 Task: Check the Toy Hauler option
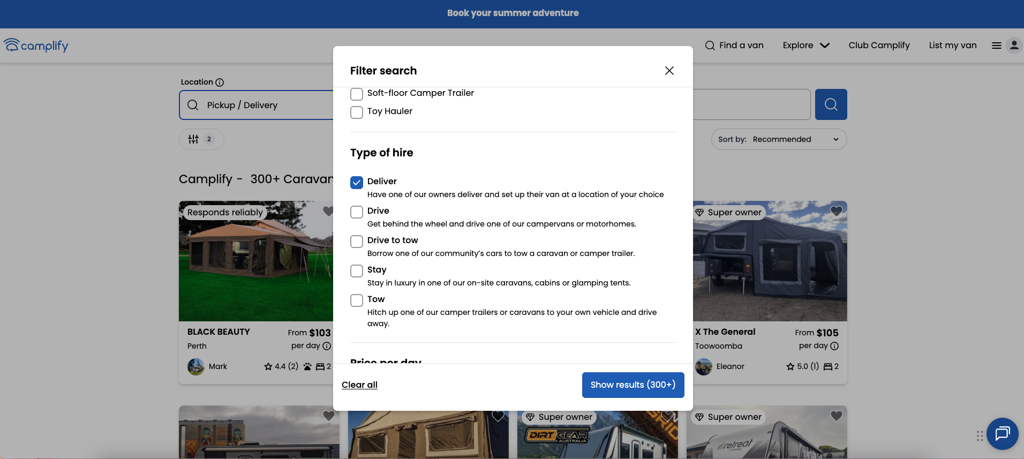[356, 112]
